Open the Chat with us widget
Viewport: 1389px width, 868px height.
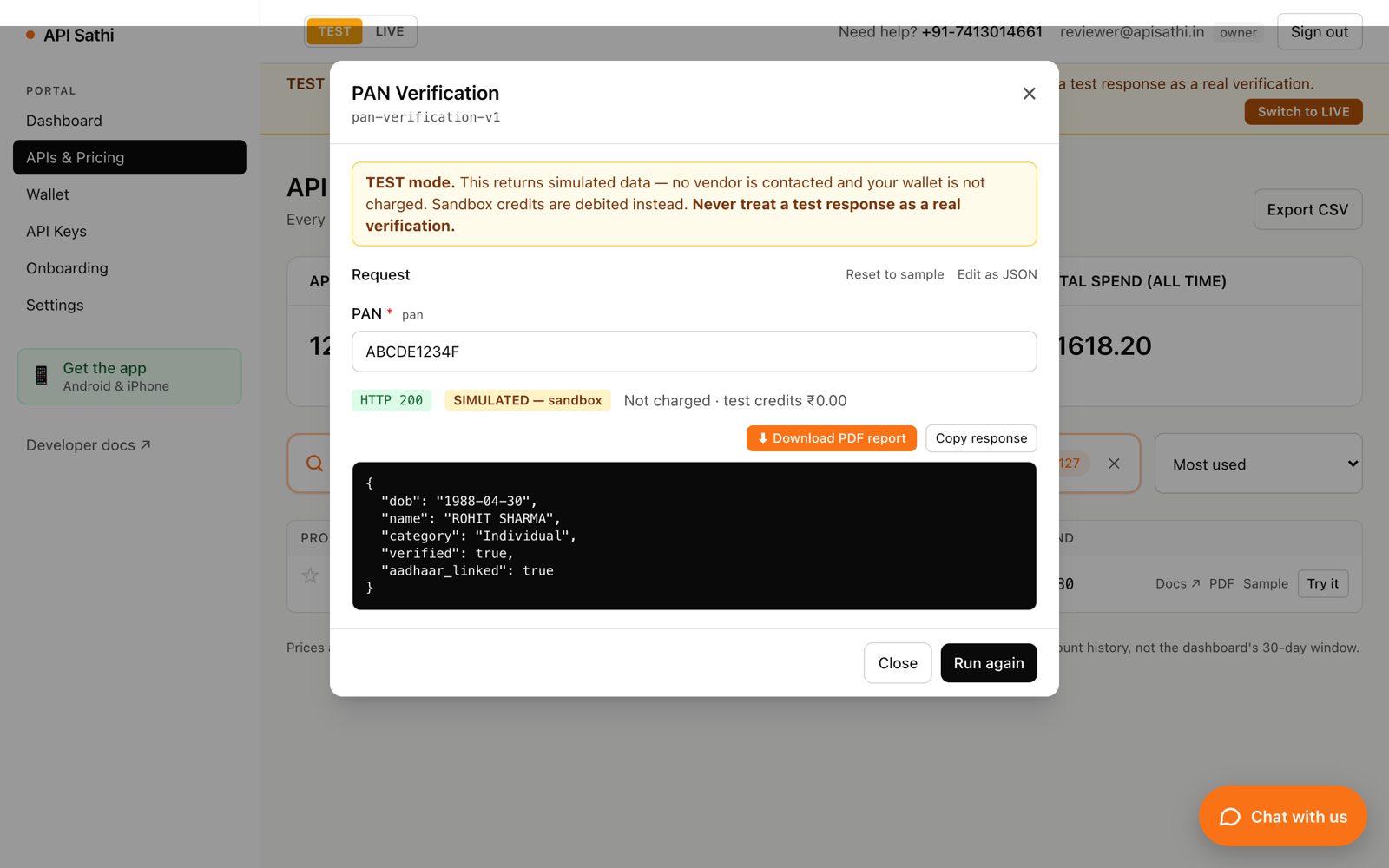pyautogui.click(x=1283, y=817)
